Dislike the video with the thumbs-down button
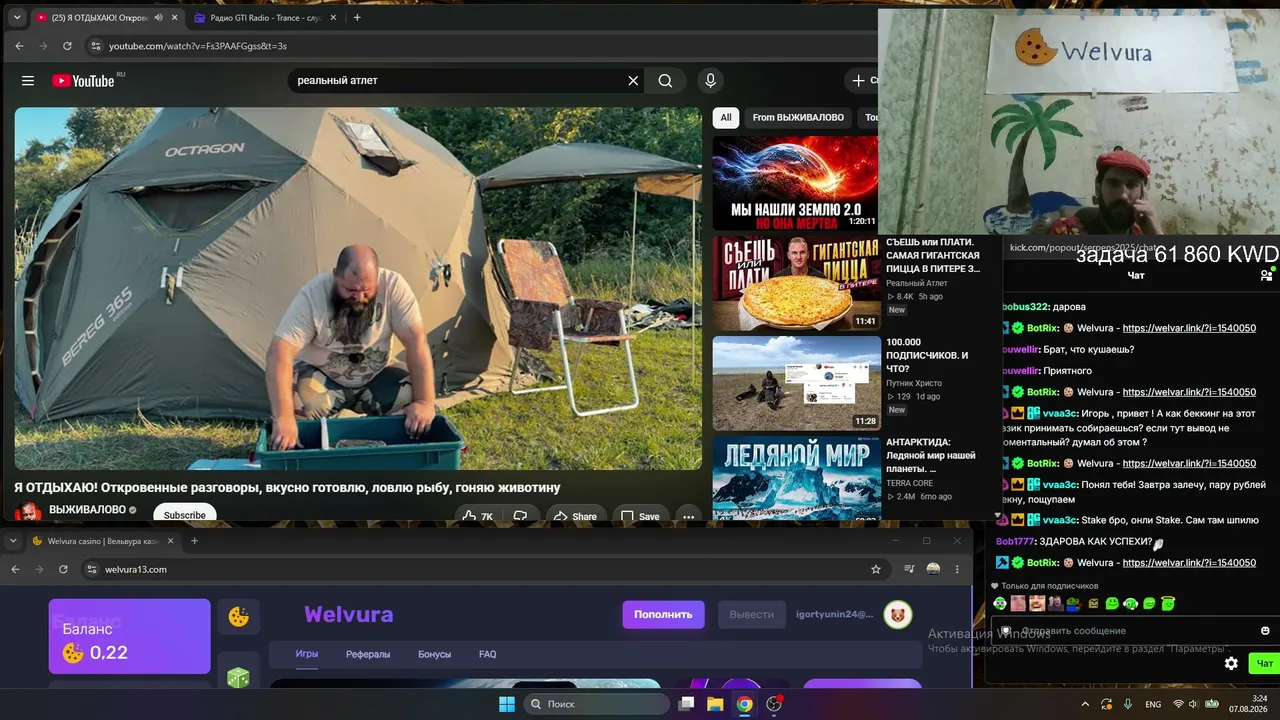This screenshot has width=1280, height=720. (520, 516)
